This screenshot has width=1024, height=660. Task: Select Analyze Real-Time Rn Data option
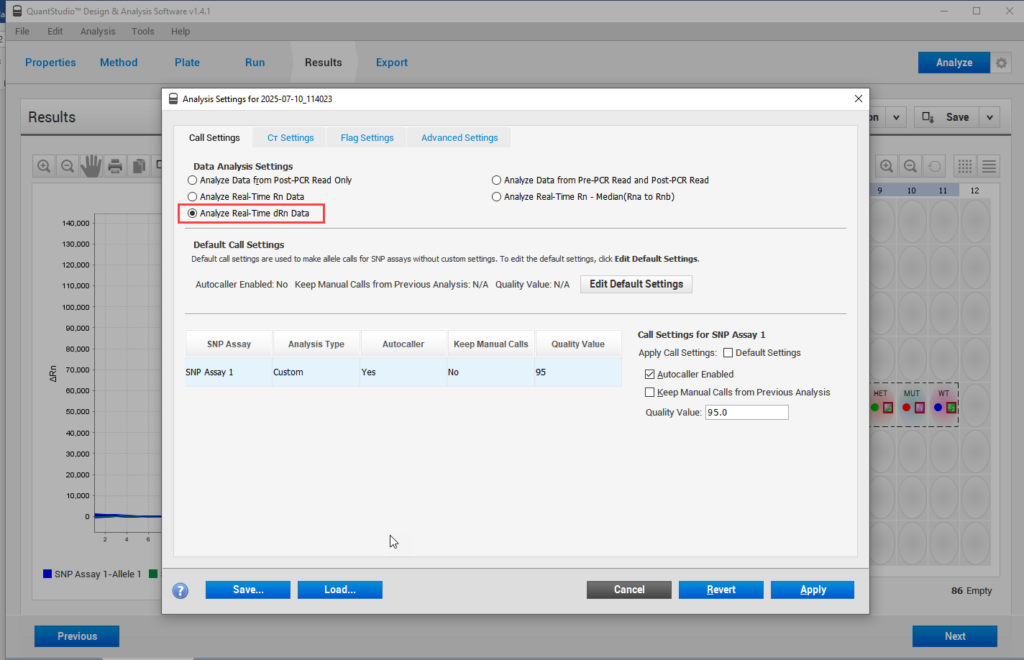click(x=193, y=197)
